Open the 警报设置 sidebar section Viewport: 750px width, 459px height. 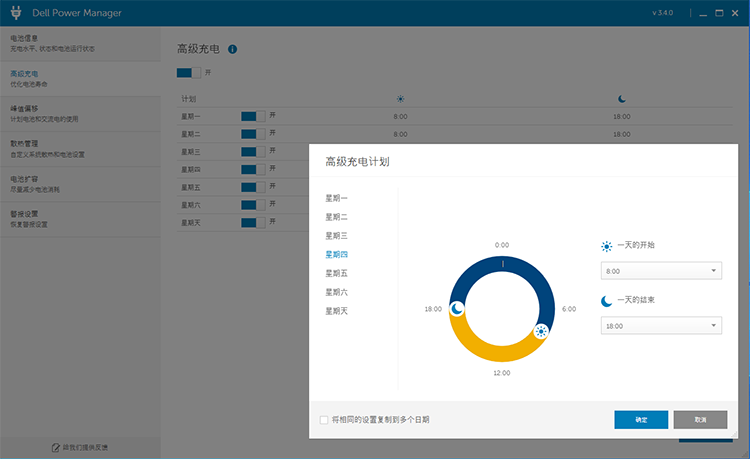coord(80,219)
